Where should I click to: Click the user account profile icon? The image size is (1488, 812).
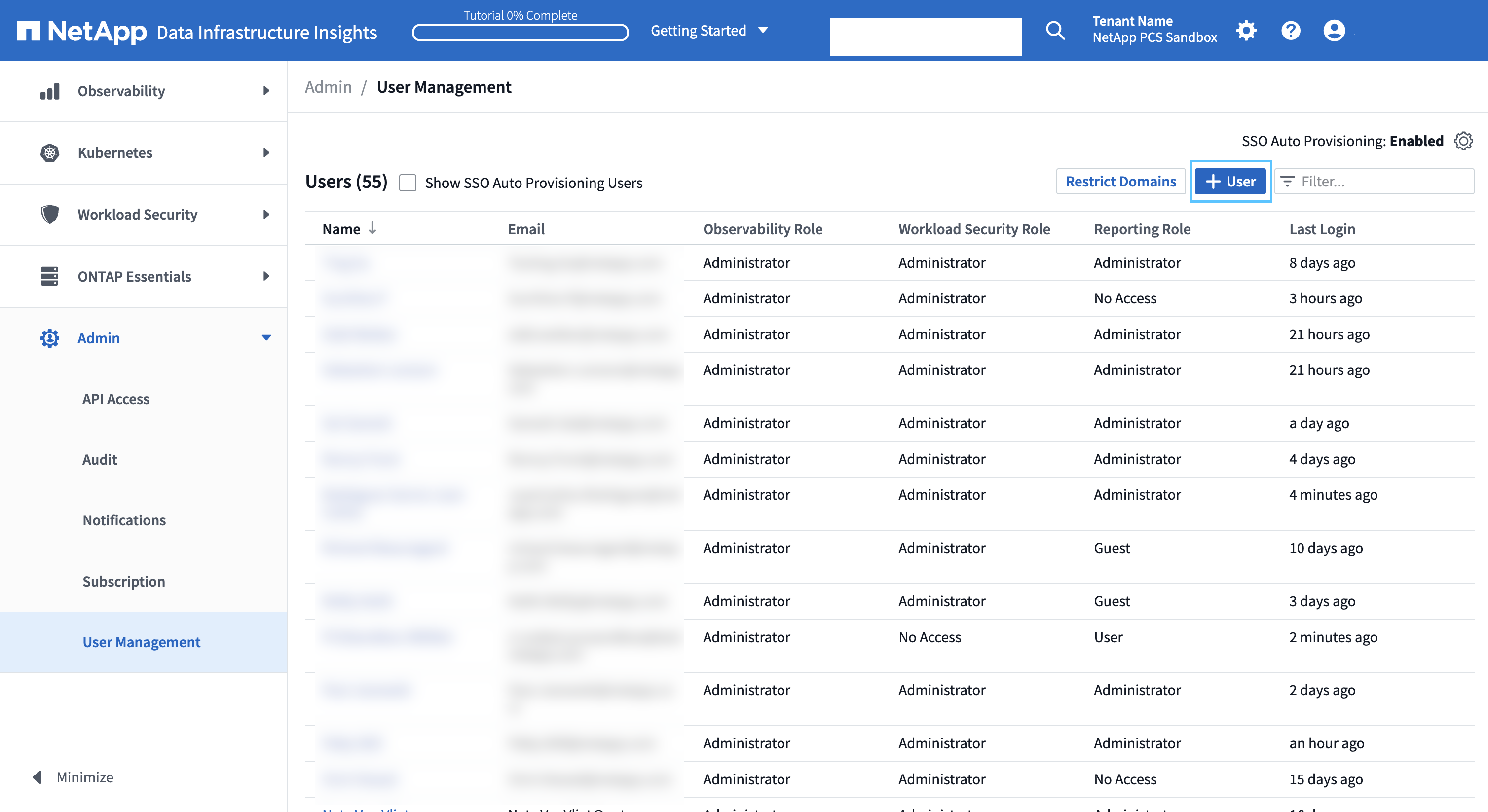pyautogui.click(x=1334, y=30)
